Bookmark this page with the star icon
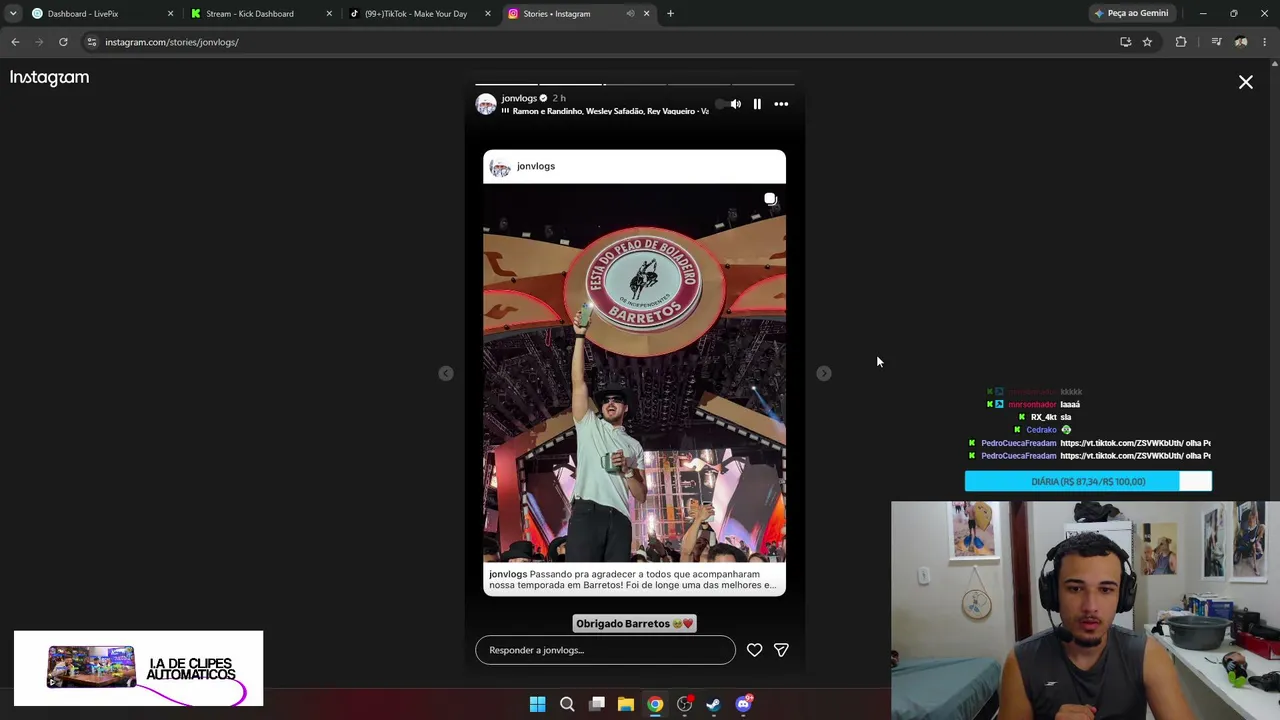The width and height of the screenshot is (1280, 720). click(1147, 42)
